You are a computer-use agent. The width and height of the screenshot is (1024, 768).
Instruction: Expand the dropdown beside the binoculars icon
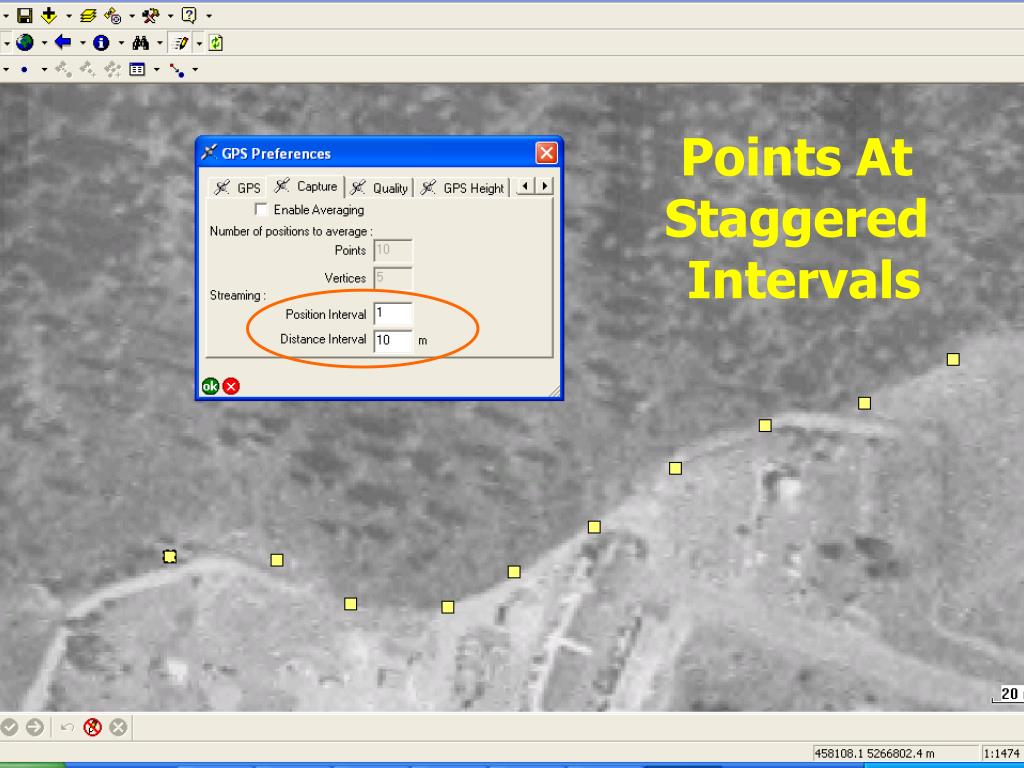pyautogui.click(x=160, y=43)
